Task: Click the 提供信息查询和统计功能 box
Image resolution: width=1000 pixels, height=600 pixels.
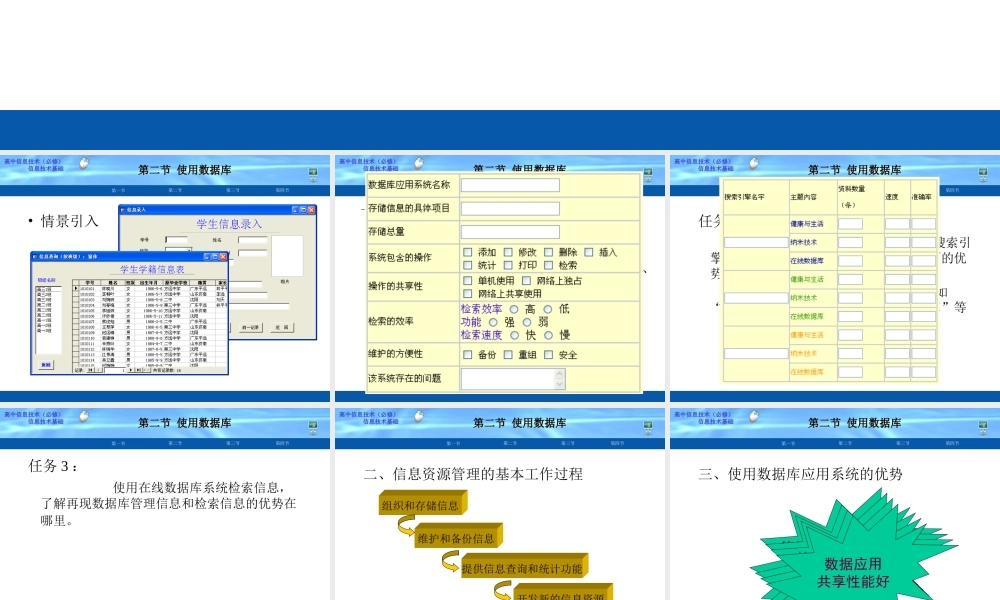Action: (x=524, y=566)
